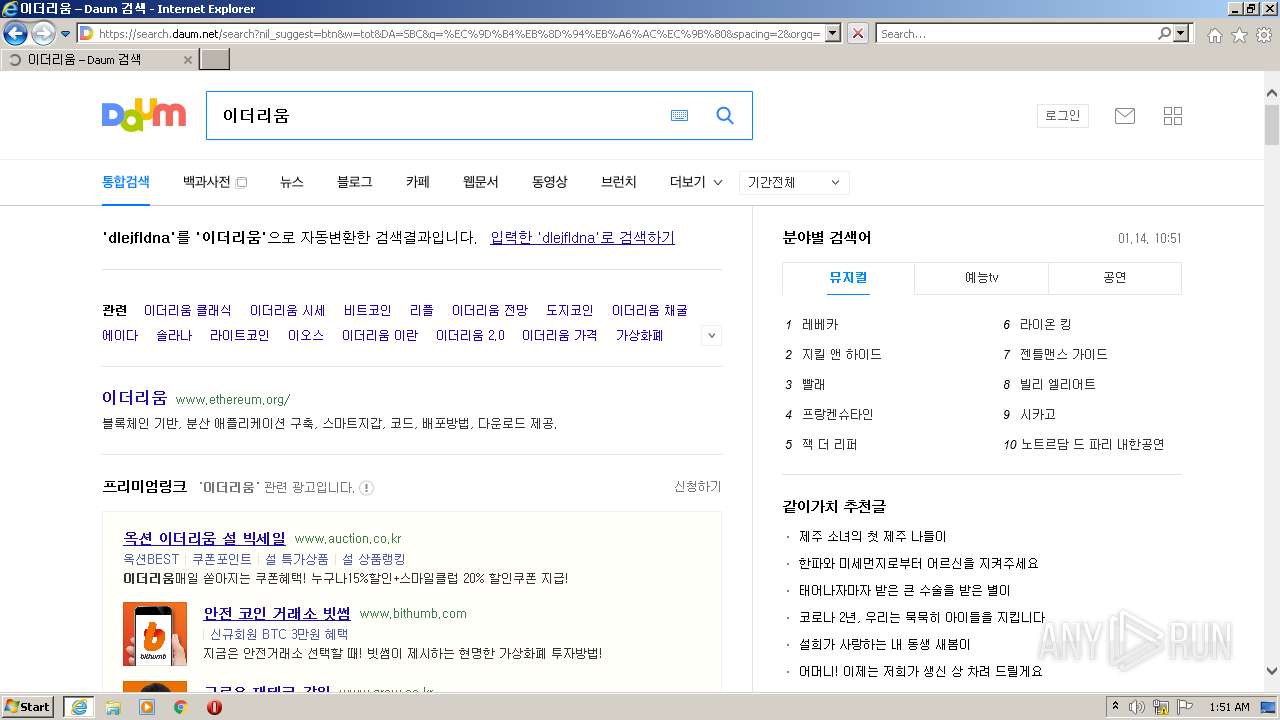The image size is (1280, 720).
Task: Click related term 이더리움 2.0
Action: 470,336
